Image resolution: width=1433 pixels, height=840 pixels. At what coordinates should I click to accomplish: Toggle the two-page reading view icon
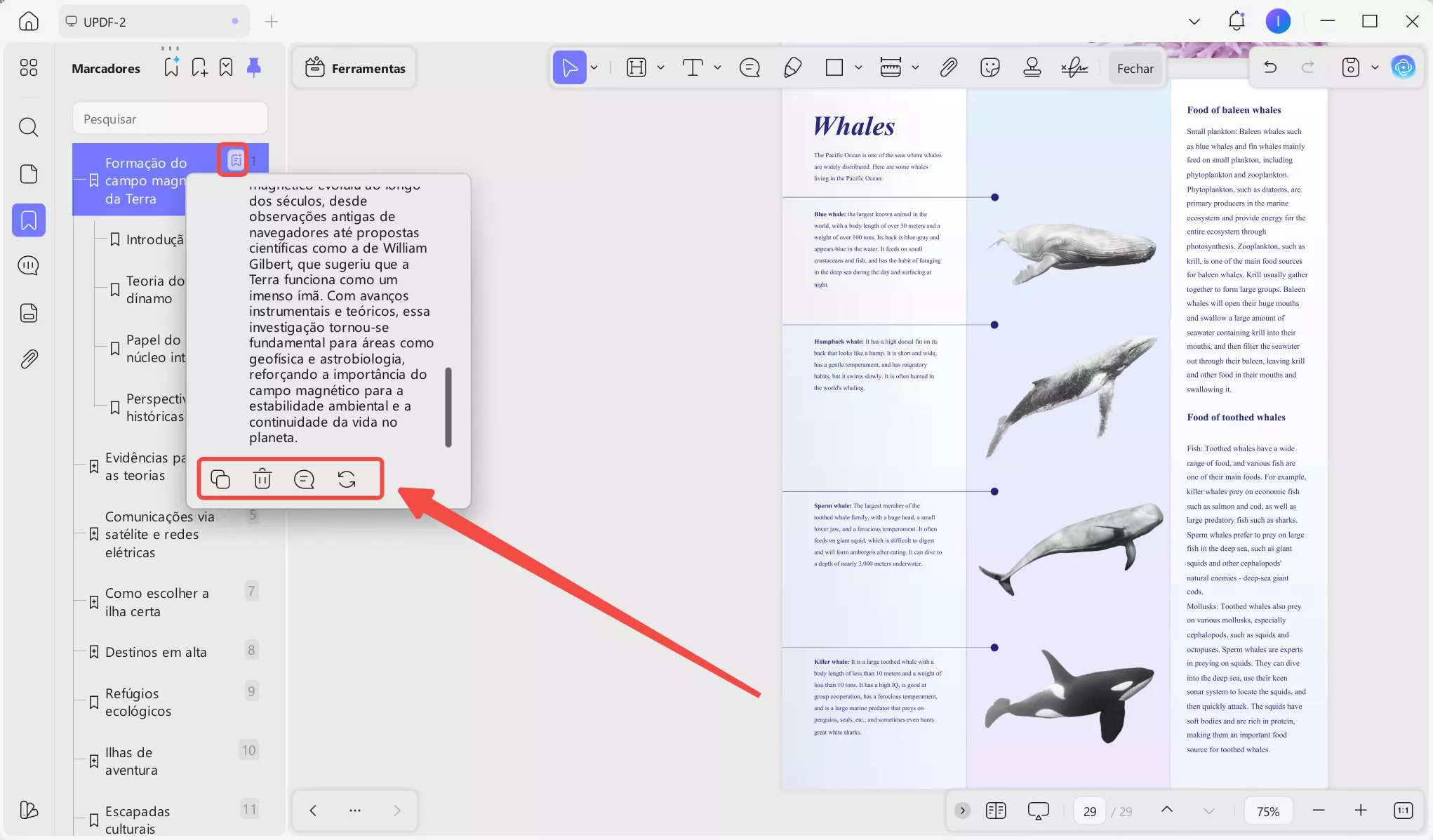click(x=995, y=811)
